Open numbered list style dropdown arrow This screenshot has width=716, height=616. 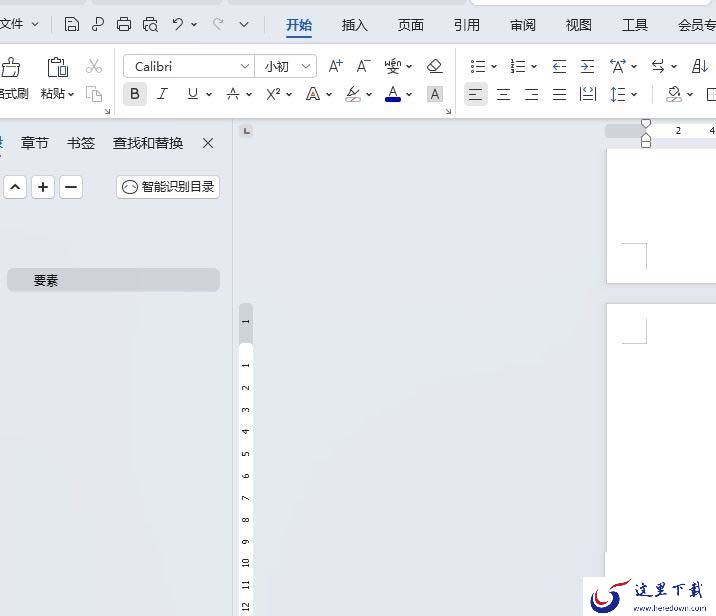[534, 67]
